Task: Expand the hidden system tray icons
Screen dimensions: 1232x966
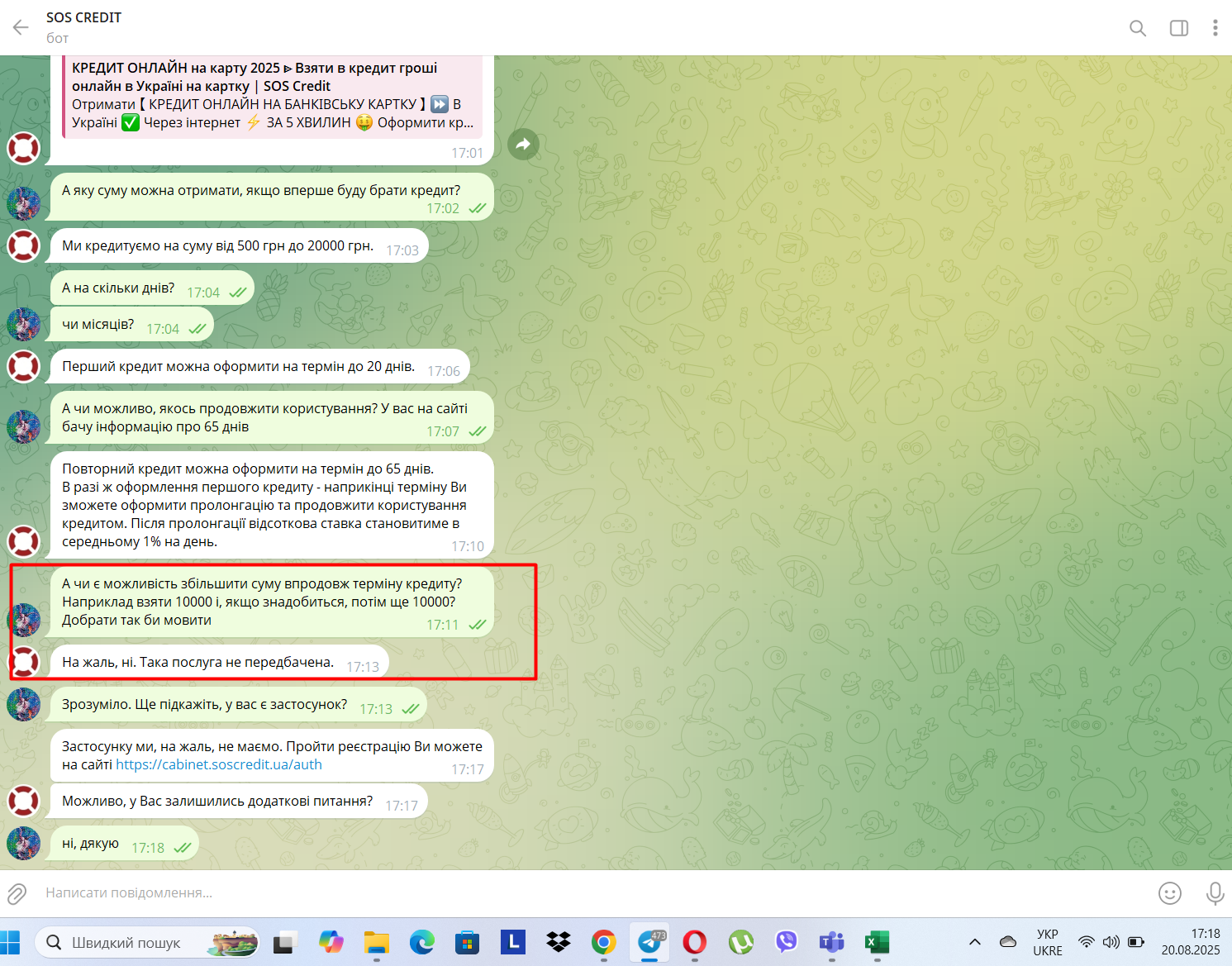Action: [975, 942]
